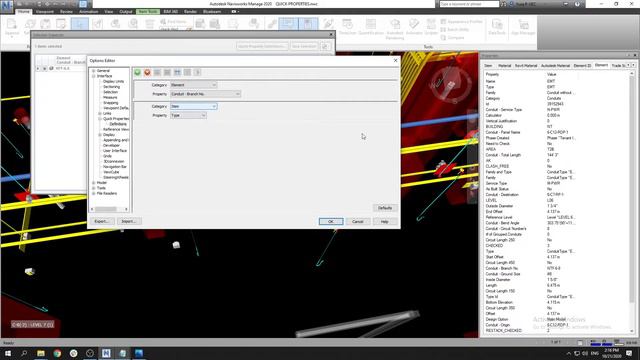
Task: Expand the File Readers node
Action: click(x=94, y=193)
